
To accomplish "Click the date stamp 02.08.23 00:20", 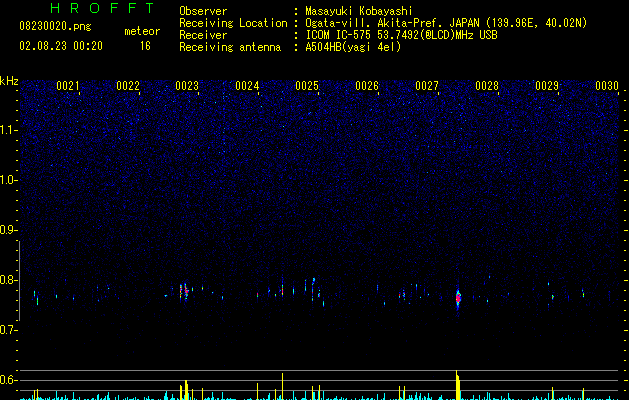I will [61, 46].
